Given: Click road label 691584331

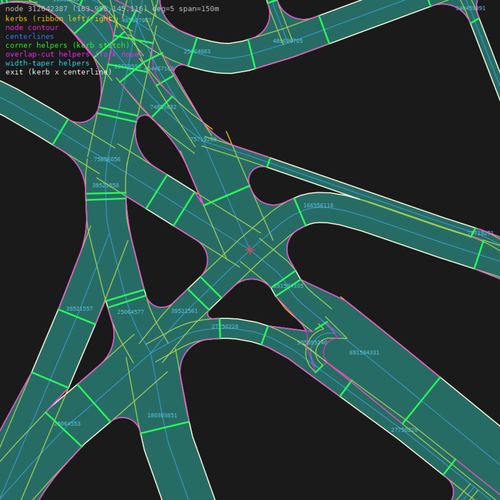Looking at the screenshot, I should (364, 353).
